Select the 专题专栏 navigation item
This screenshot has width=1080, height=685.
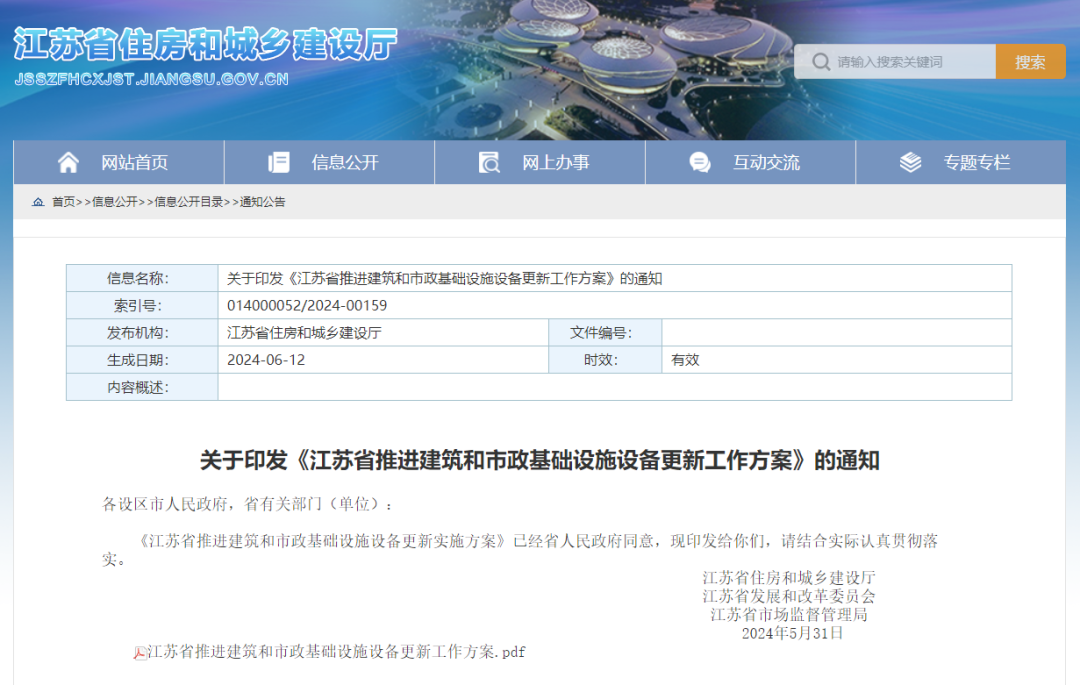pos(976,162)
